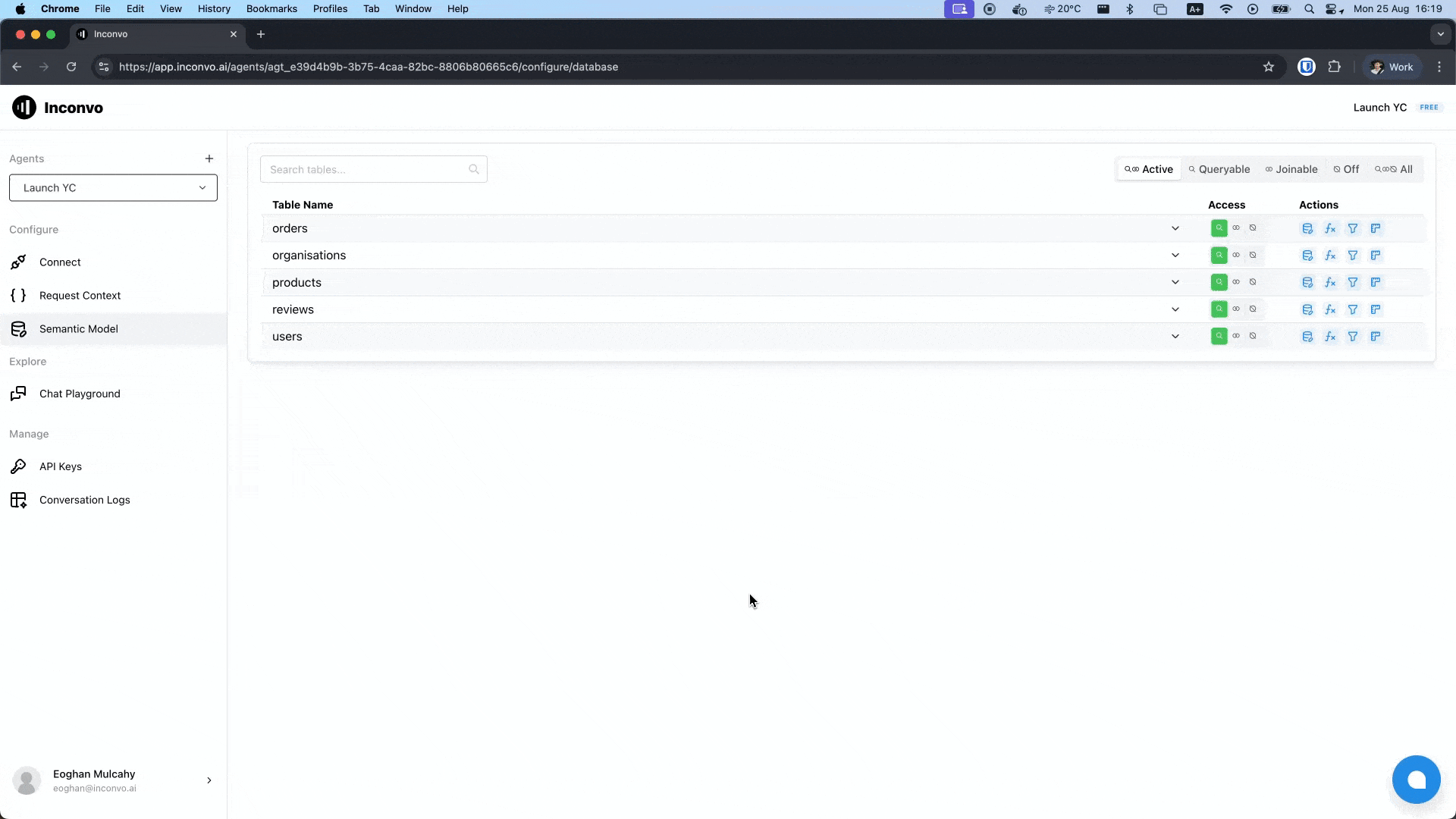1456x819 pixels.
Task: Open the Chrome Bookmarks menu
Action: point(271,8)
